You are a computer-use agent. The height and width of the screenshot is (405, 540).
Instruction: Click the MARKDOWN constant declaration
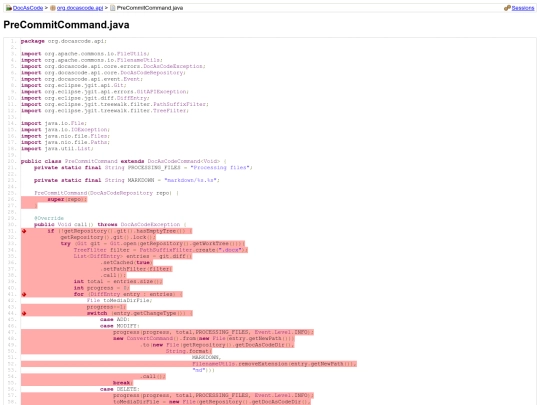coord(127,180)
